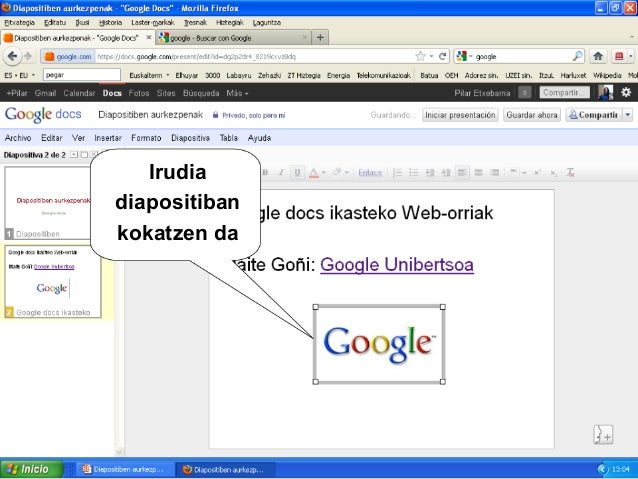Viewport: 638px width, 479px height.
Task: Open the Archivo menu
Action: pos(18,138)
